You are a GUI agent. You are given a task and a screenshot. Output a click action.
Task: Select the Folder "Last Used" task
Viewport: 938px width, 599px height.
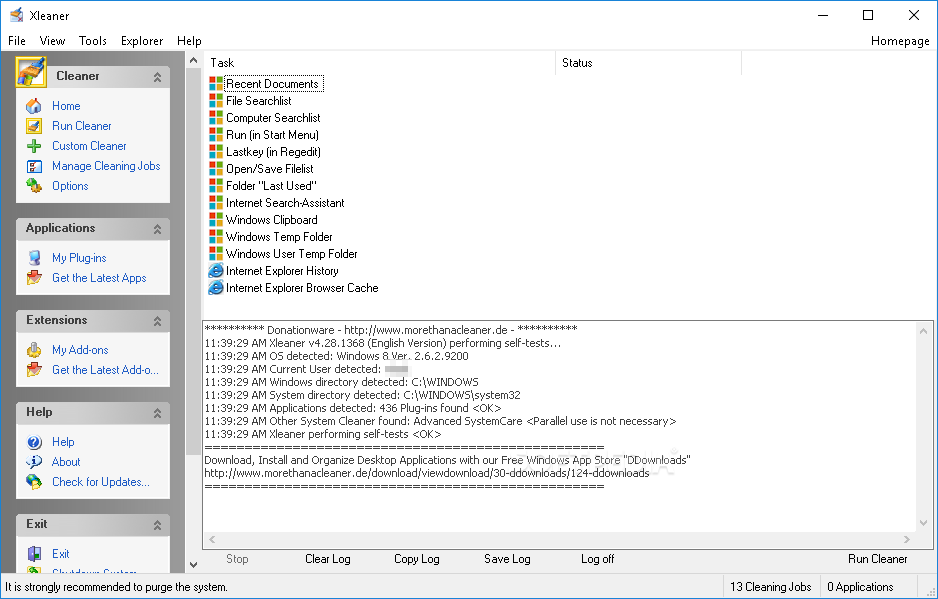click(x=271, y=186)
